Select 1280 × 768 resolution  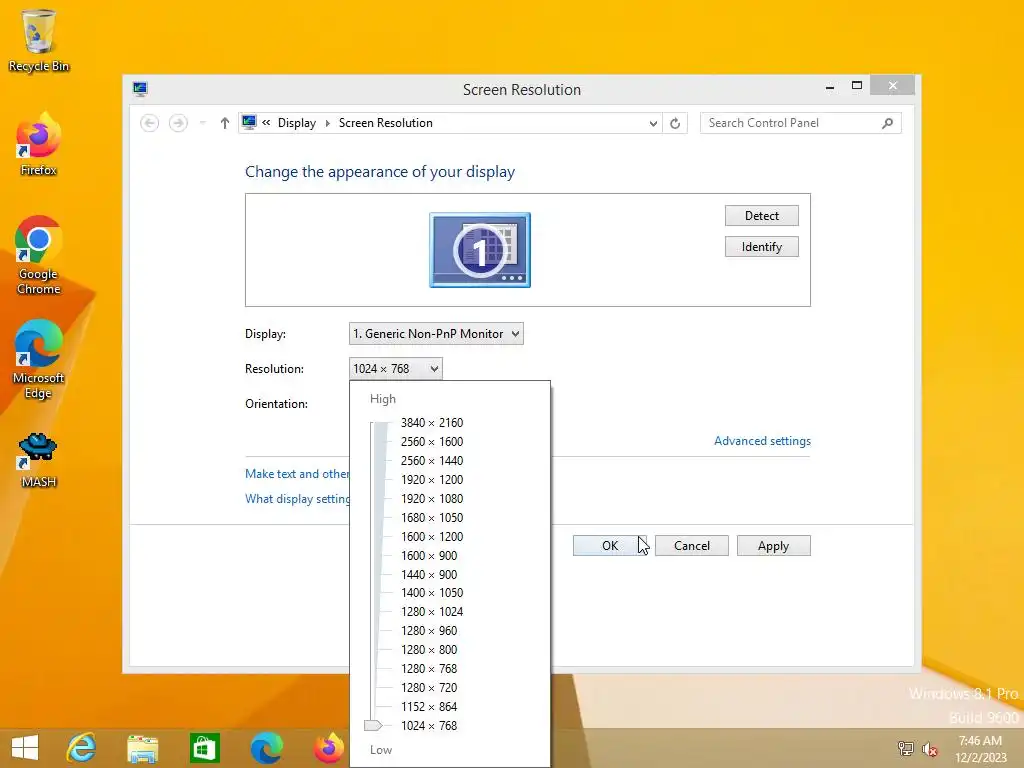point(429,669)
